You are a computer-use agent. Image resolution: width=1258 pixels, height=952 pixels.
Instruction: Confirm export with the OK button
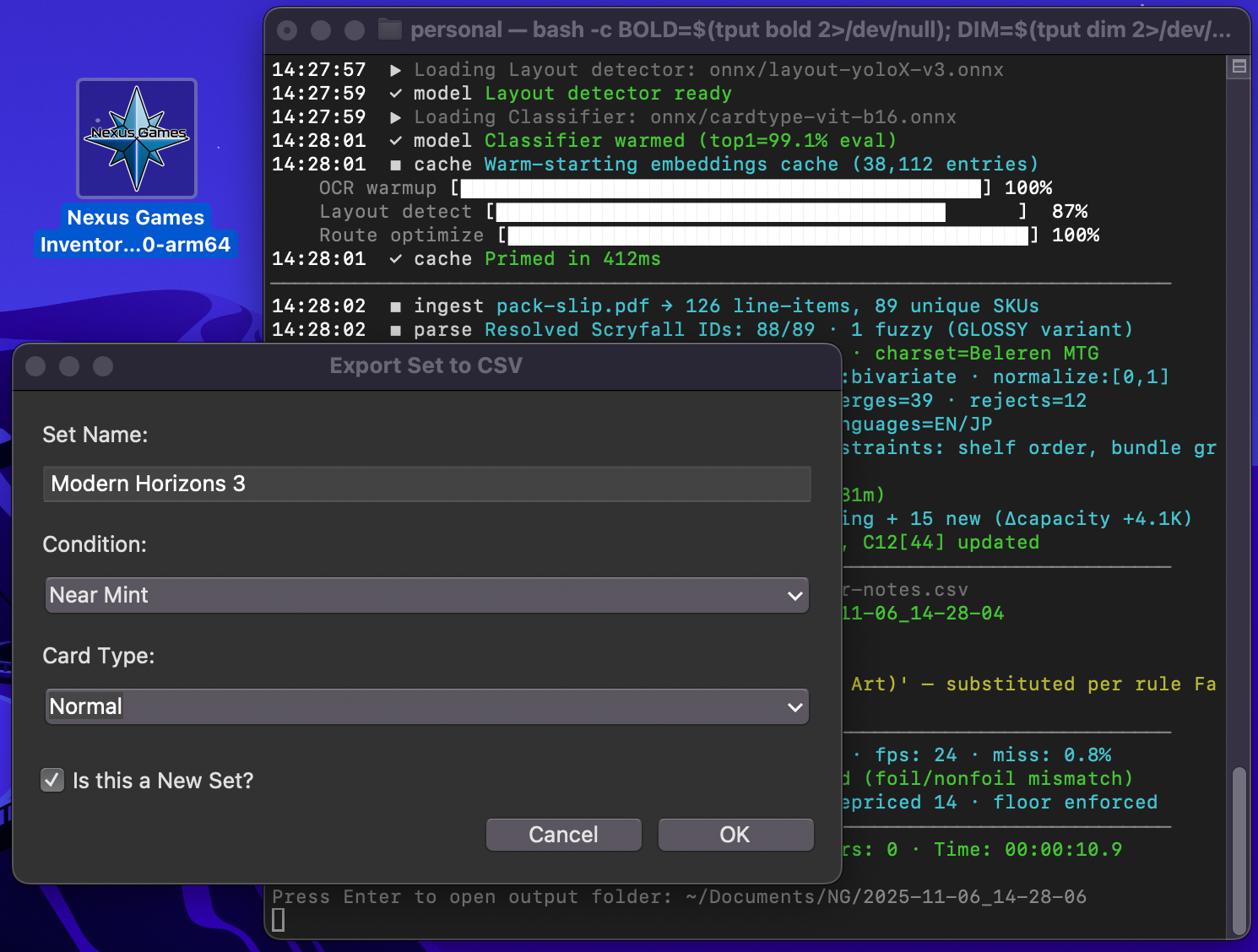pyautogui.click(x=735, y=835)
